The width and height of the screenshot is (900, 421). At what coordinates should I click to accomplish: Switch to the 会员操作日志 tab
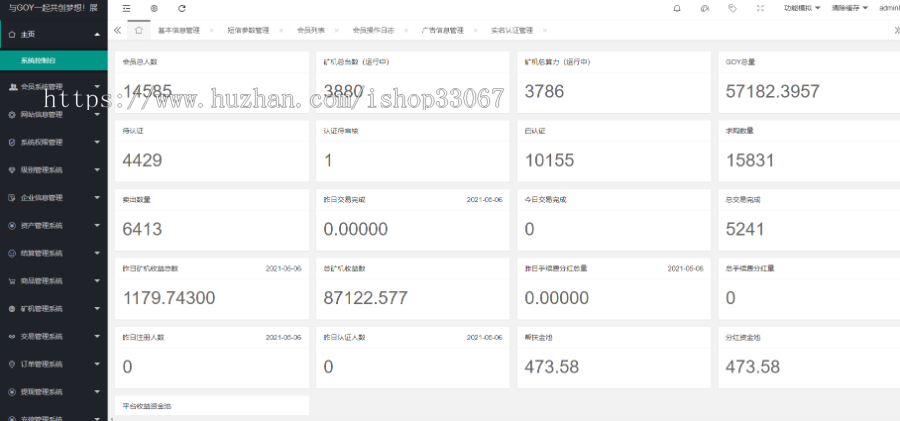(x=373, y=30)
